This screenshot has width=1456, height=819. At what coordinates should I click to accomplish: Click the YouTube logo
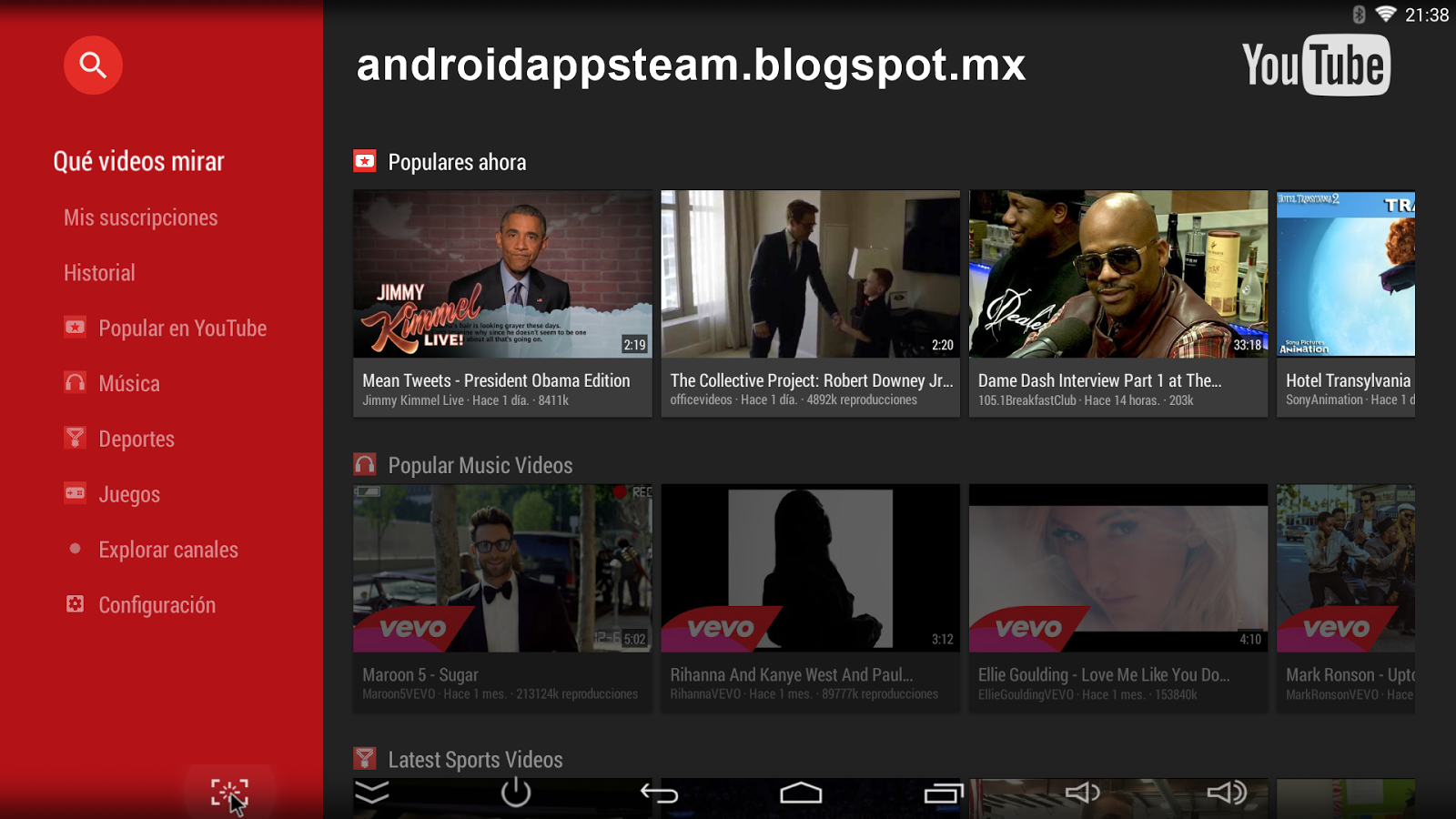click(1316, 66)
